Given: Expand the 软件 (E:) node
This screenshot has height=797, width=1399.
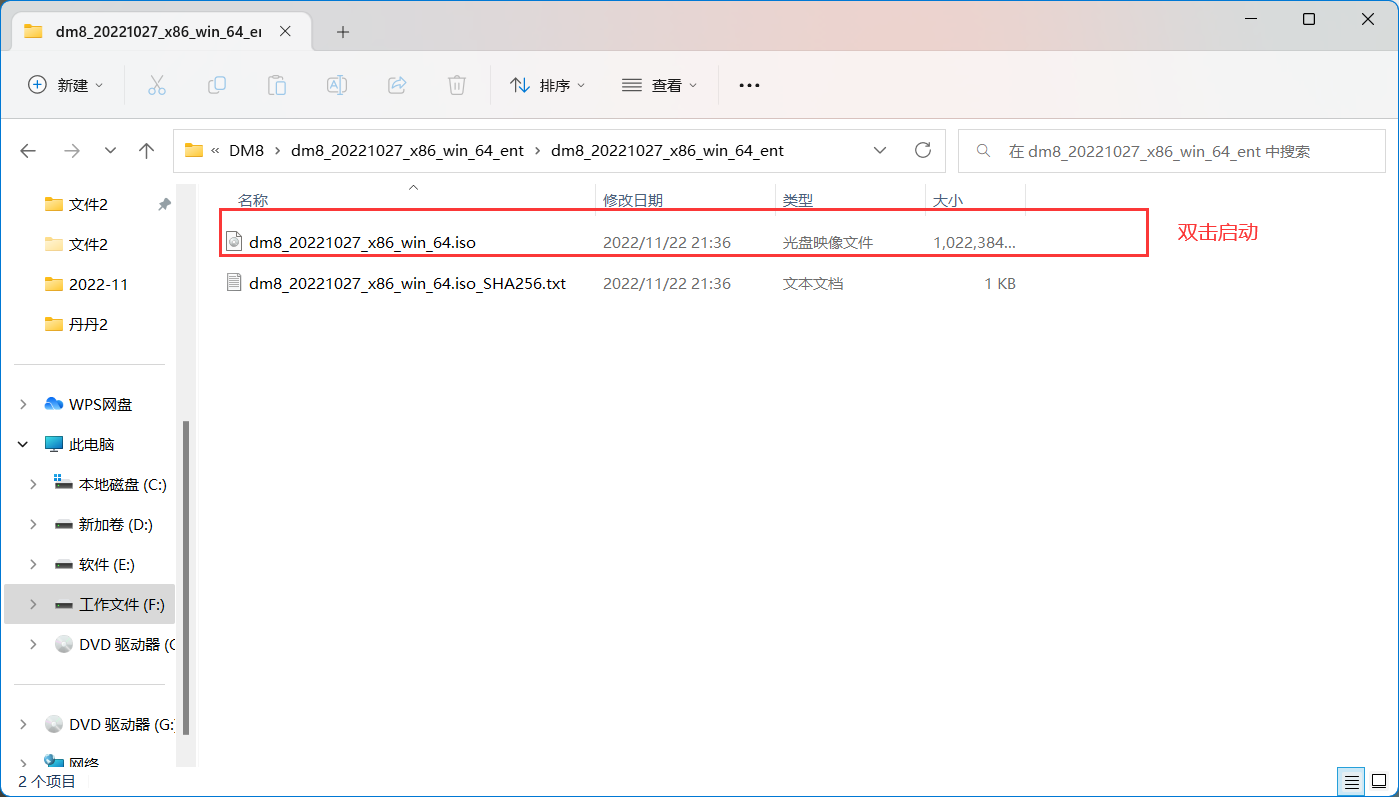Looking at the screenshot, I should (x=34, y=564).
